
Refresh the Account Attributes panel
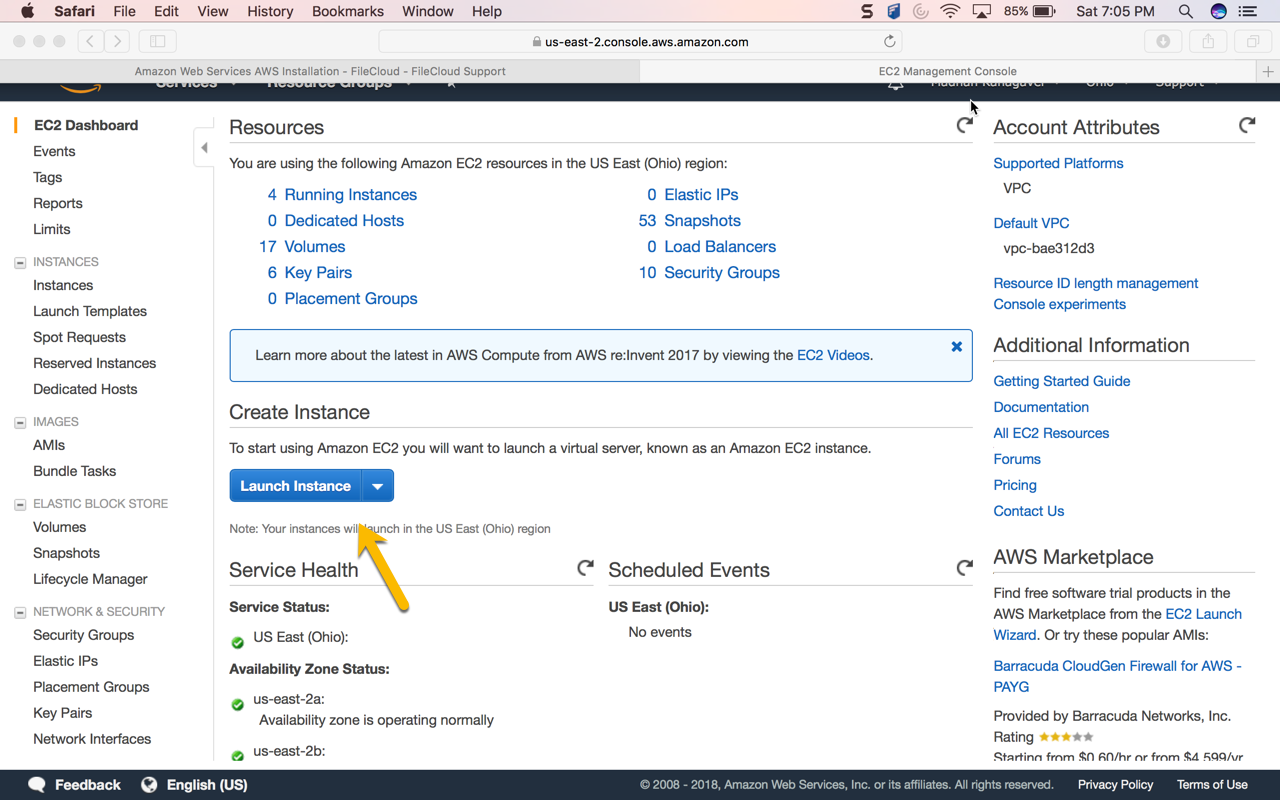[1246, 125]
